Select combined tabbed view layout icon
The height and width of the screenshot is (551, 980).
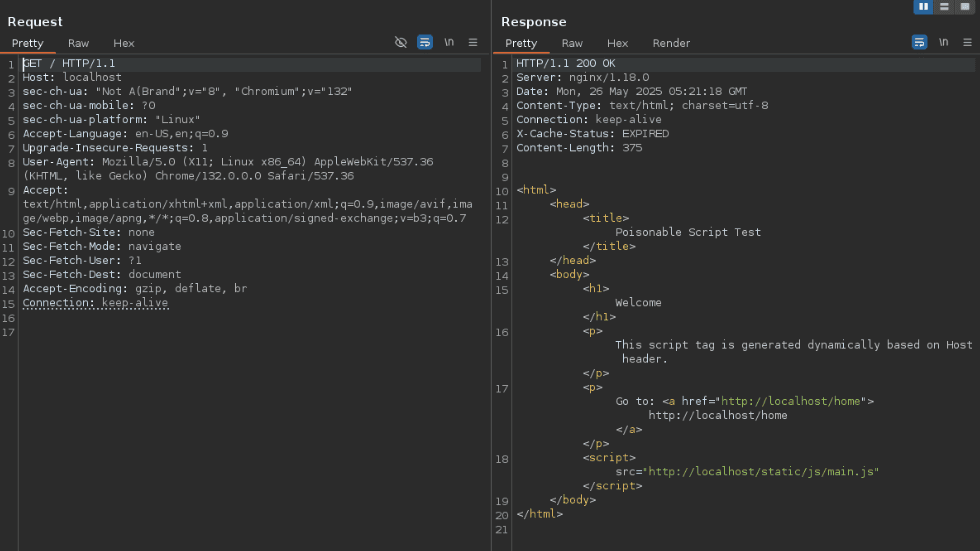965,7
